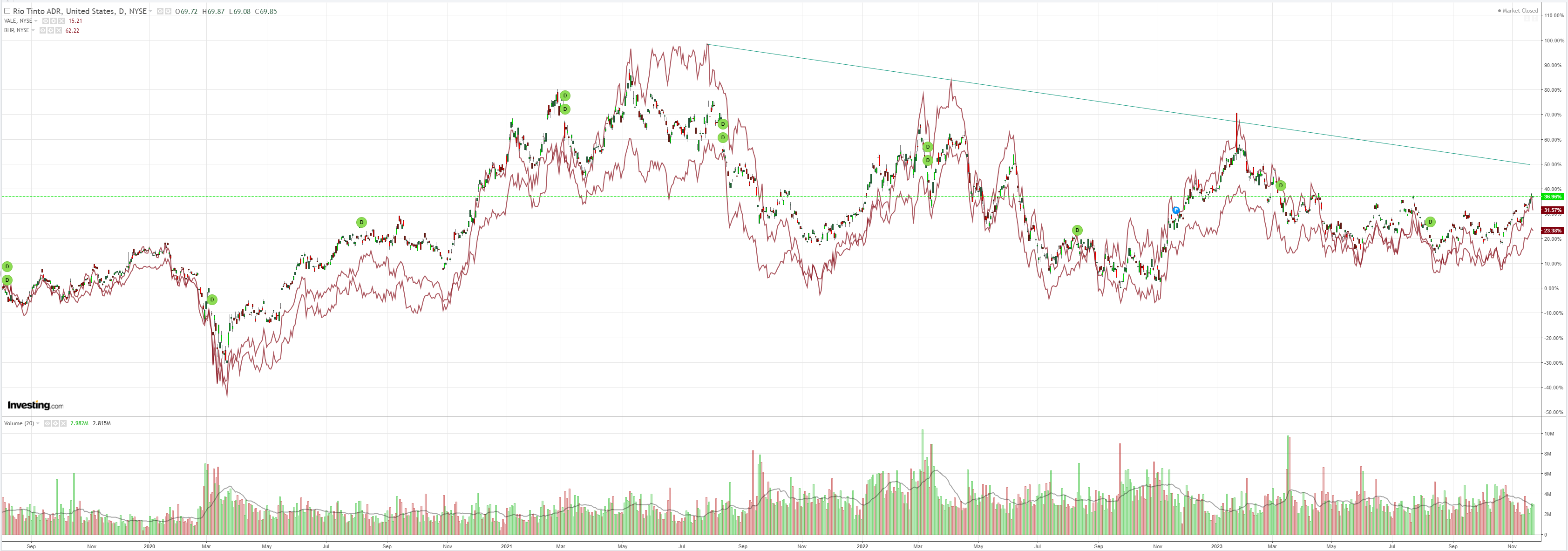This screenshot has height=551, width=1568.
Task: Click the blue P marker on chart
Action: coord(1176,210)
